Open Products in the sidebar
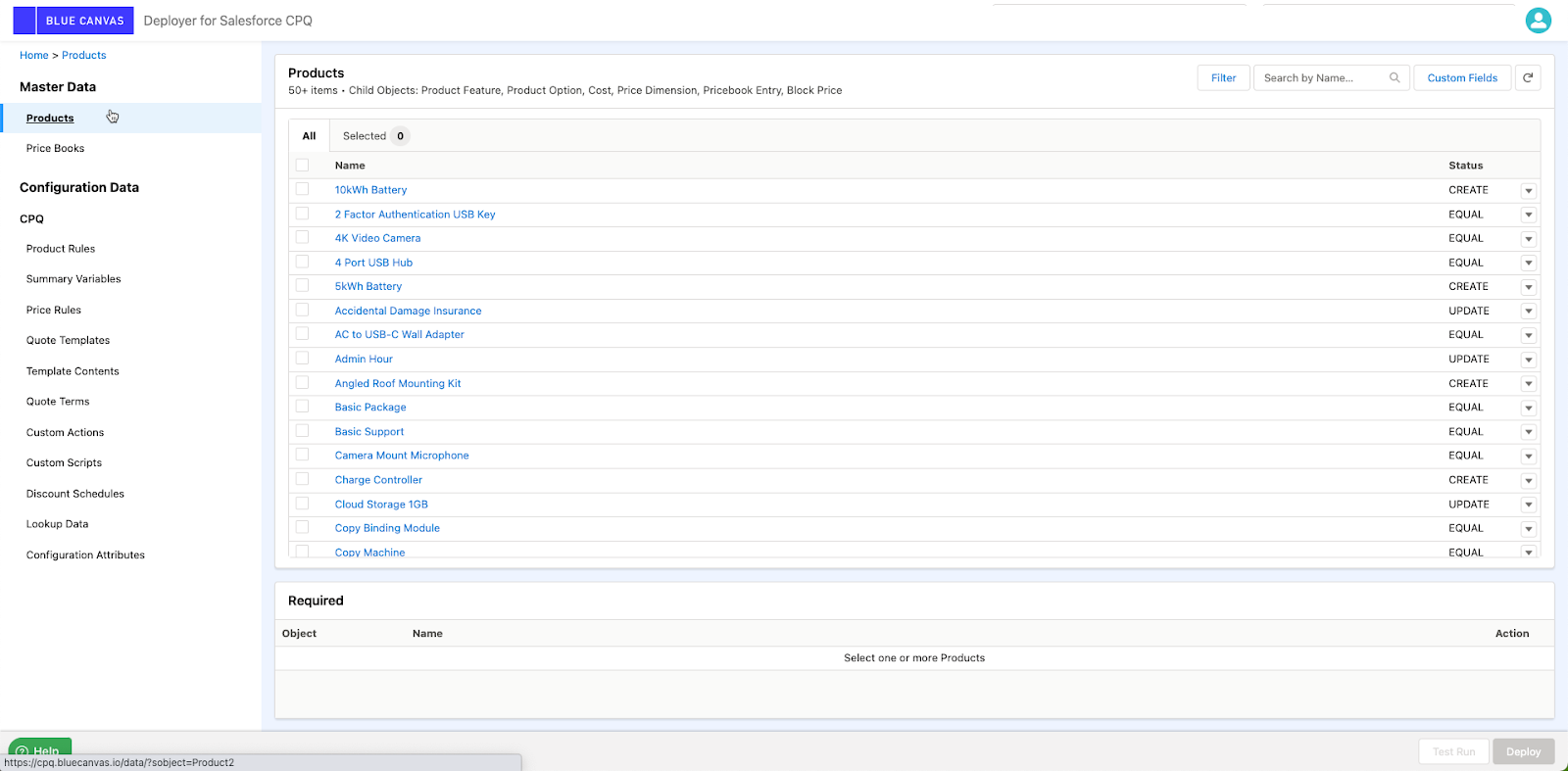Image resolution: width=1568 pixels, height=771 pixels. tap(50, 118)
